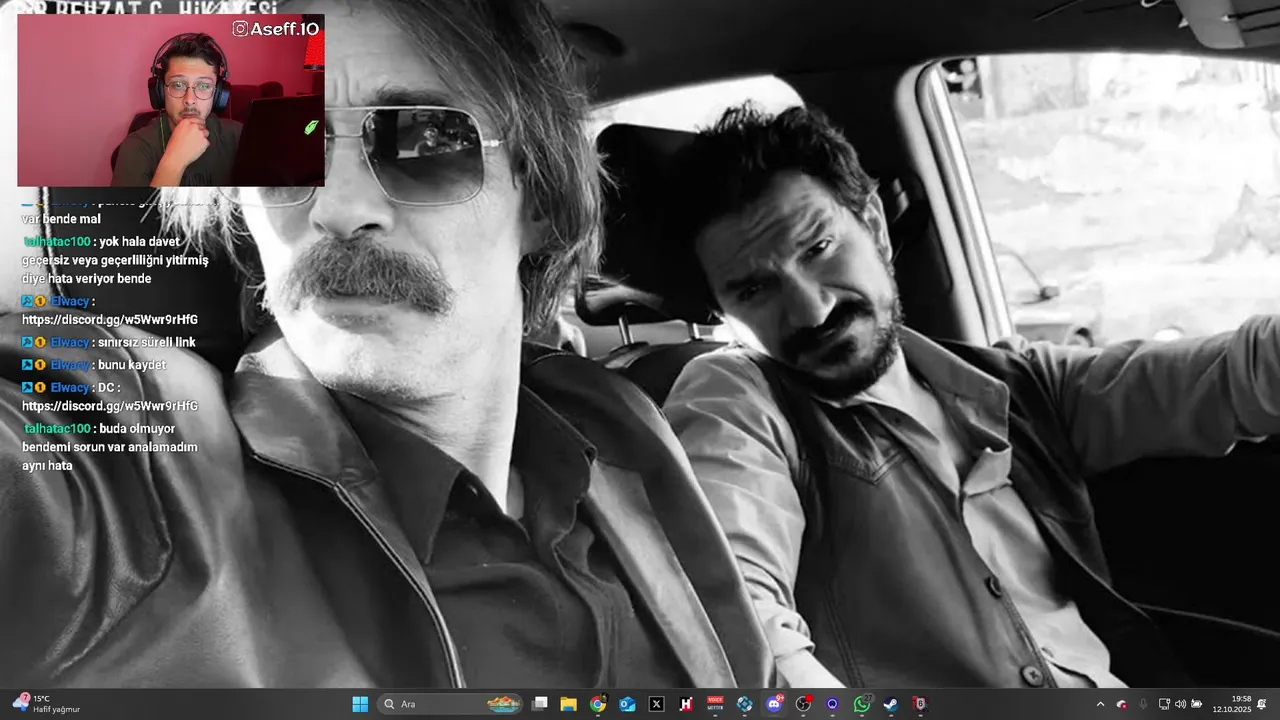Click the discord.gg link after 'DC :'
The width and height of the screenshot is (1280, 720).
(110, 406)
